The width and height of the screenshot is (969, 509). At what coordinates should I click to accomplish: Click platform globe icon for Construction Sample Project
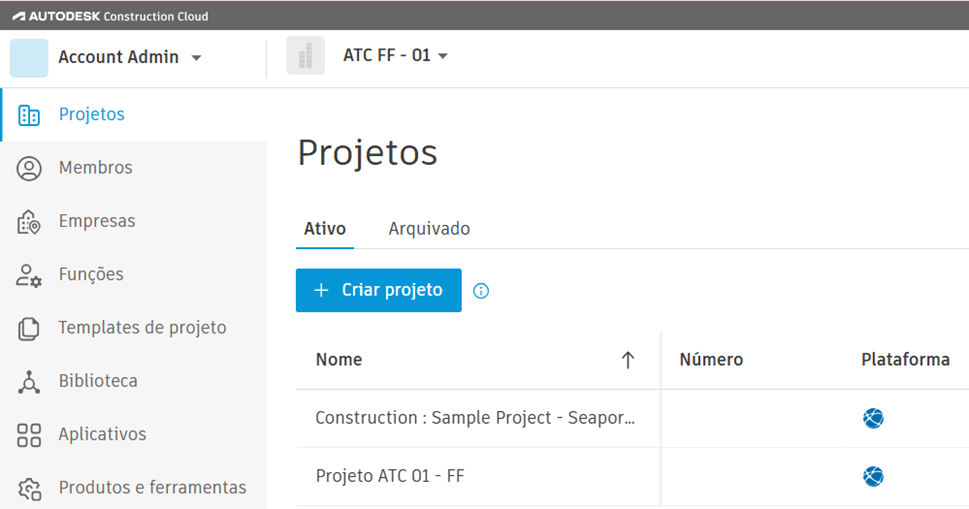pyautogui.click(x=873, y=418)
